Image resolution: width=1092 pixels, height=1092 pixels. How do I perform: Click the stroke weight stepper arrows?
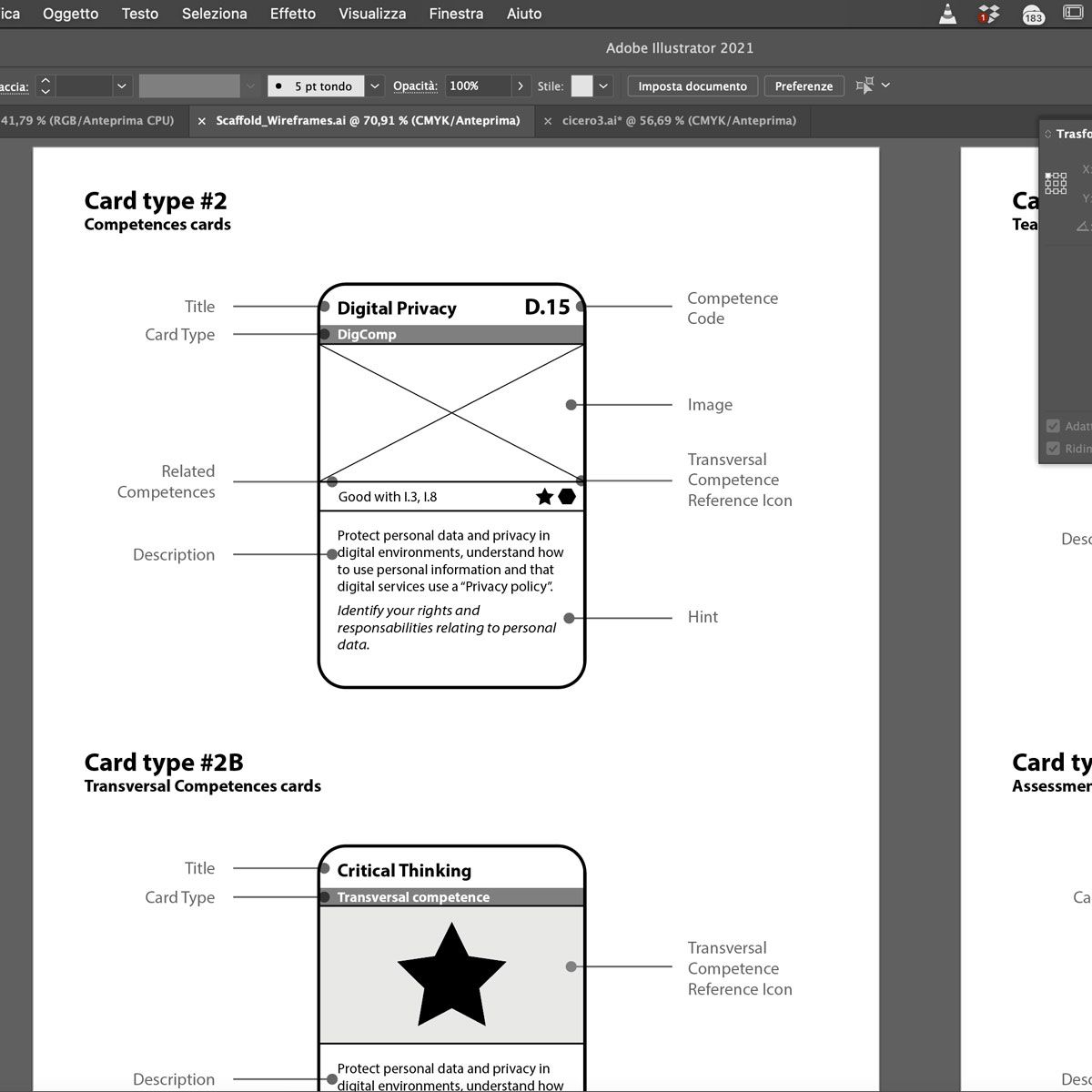point(45,86)
